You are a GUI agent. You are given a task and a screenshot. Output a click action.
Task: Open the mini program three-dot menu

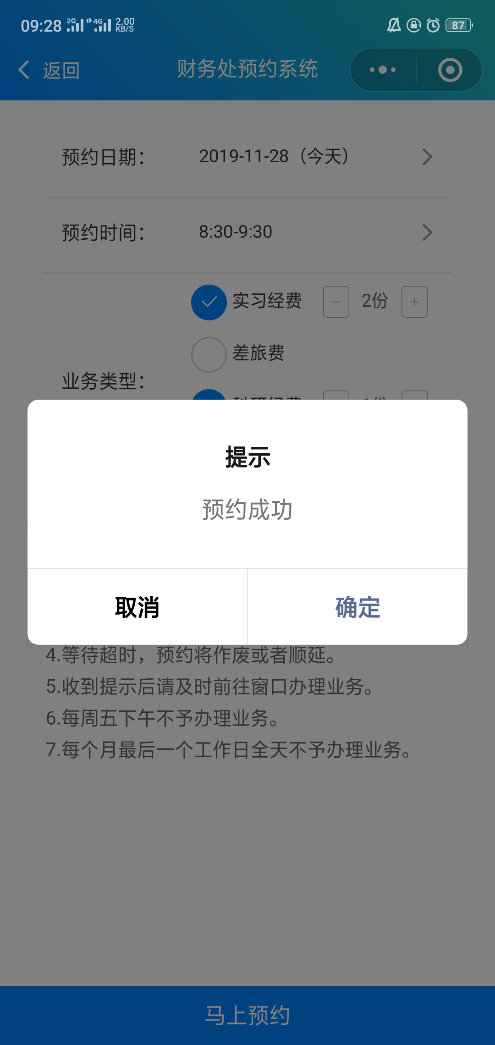tap(382, 69)
